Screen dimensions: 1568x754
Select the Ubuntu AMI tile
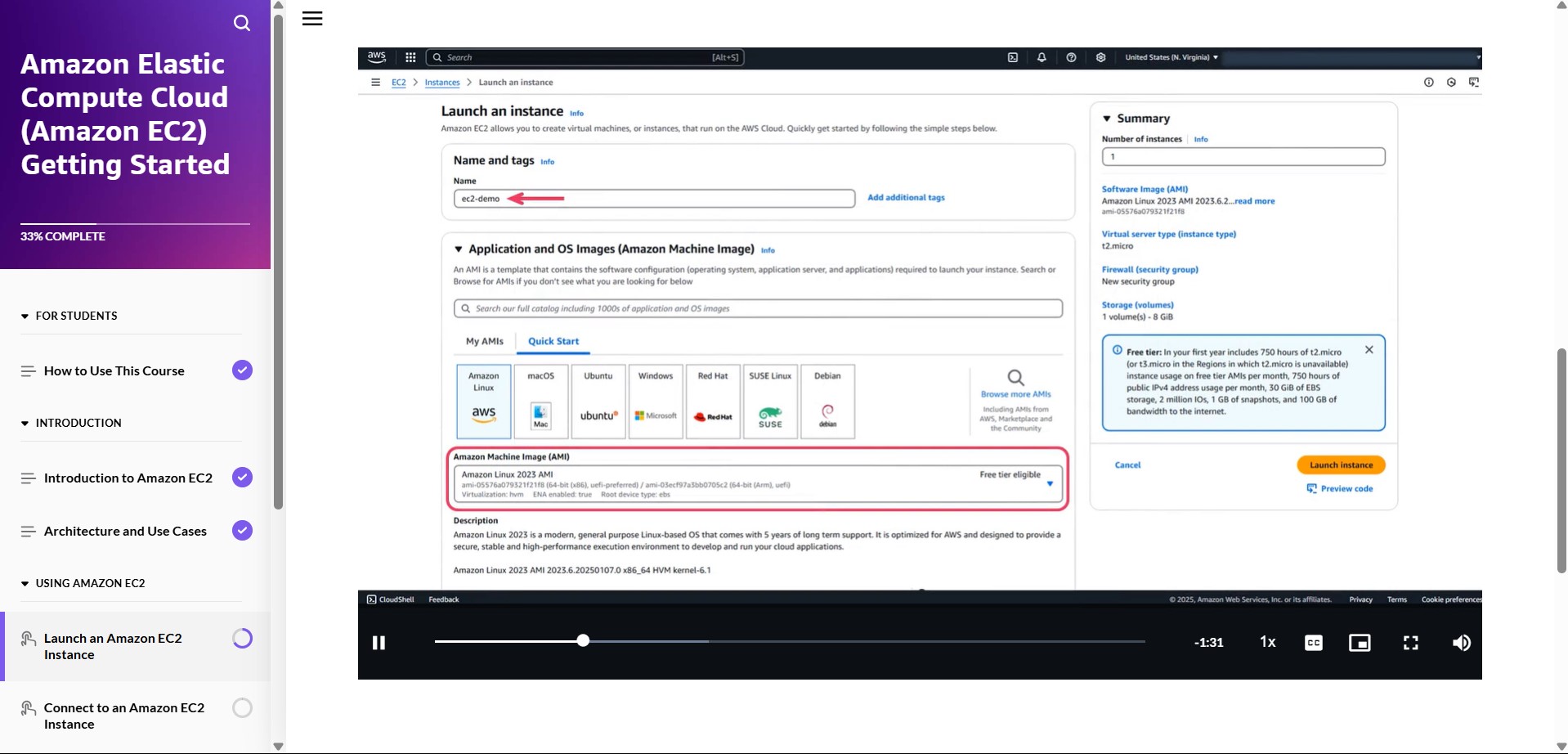(x=598, y=402)
